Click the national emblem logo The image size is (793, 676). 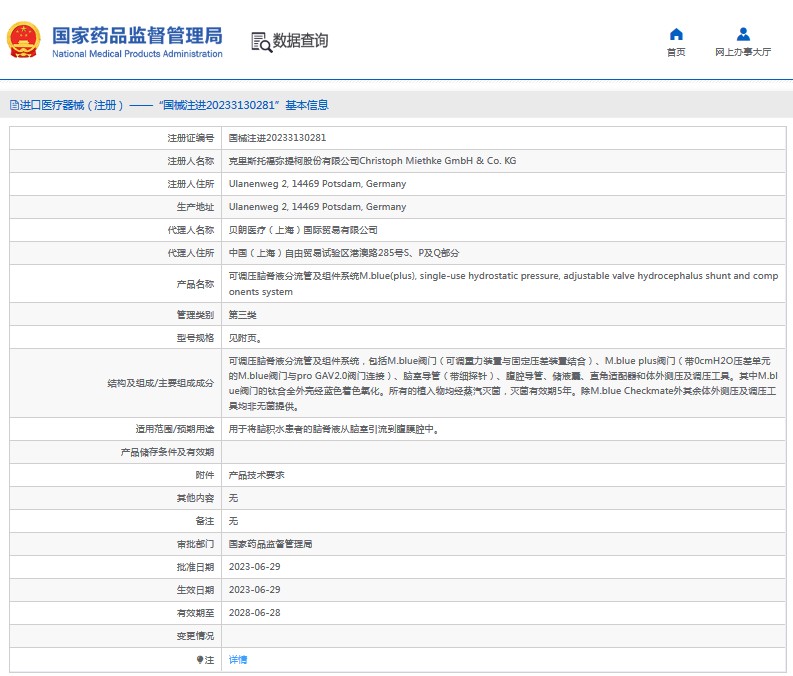23,39
